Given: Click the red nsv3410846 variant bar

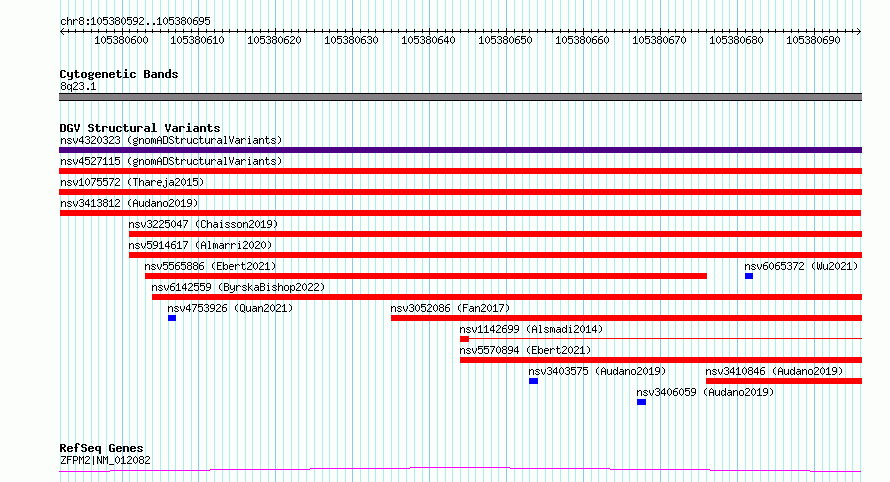Looking at the screenshot, I should [x=784, y=382].
